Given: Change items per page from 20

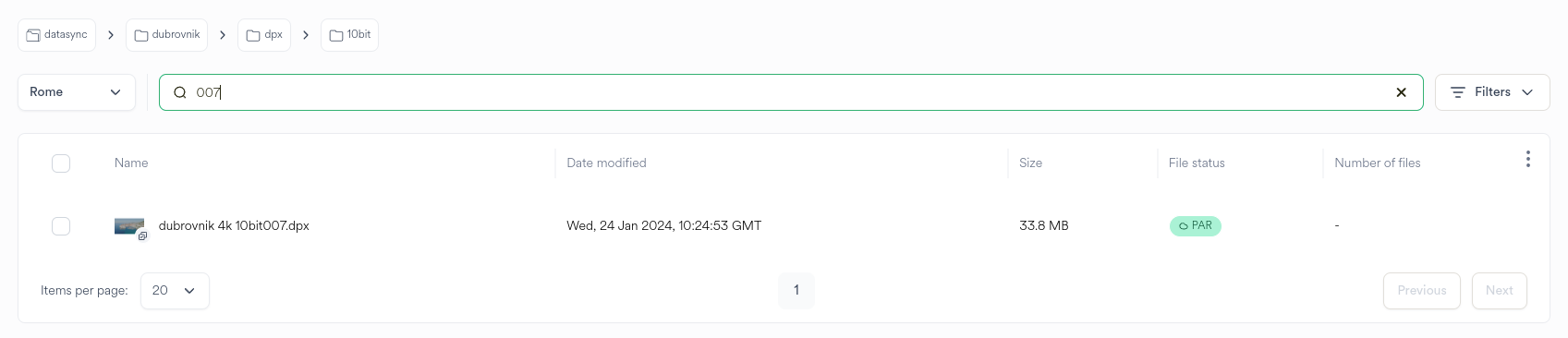Looking at the screenshot, I should (x=175, y=291).
